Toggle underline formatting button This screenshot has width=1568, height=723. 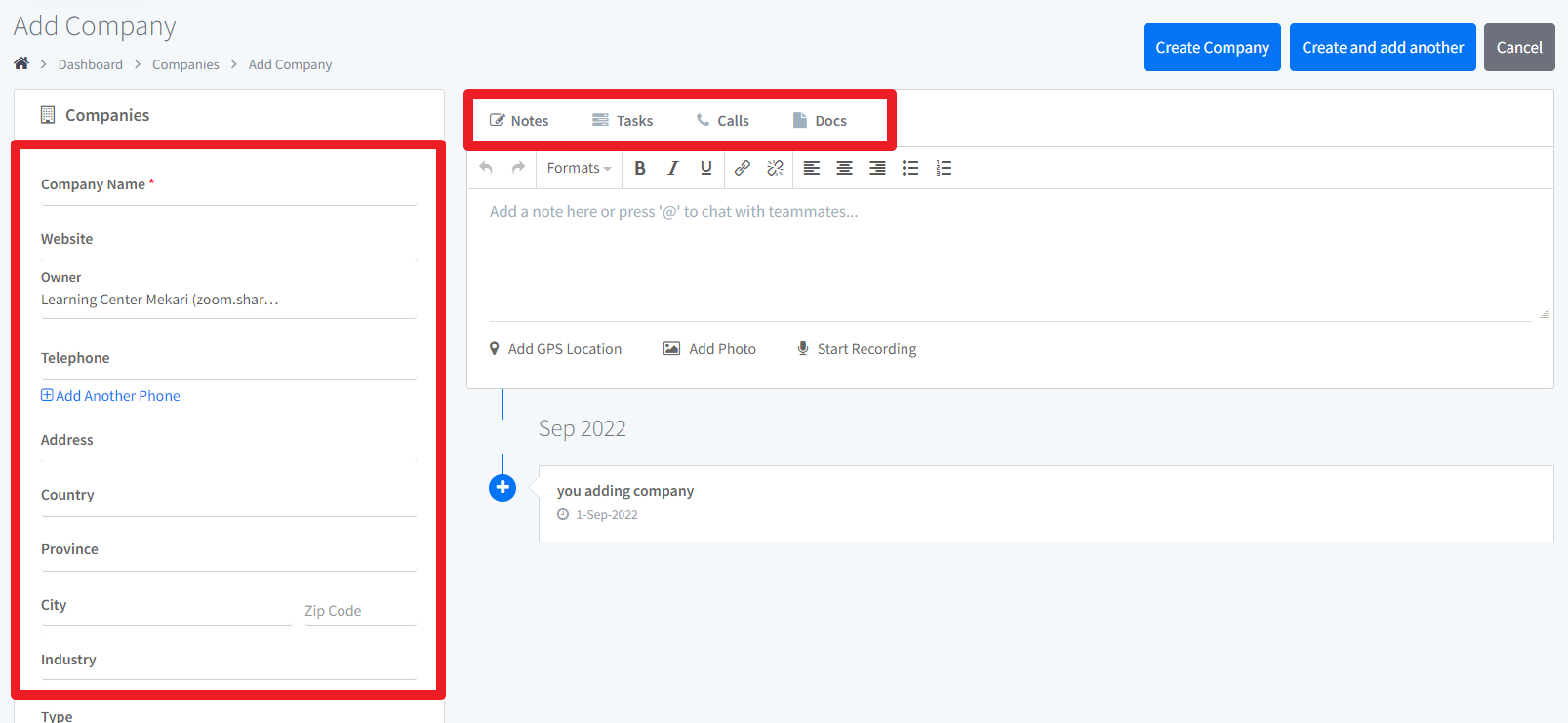705,168
